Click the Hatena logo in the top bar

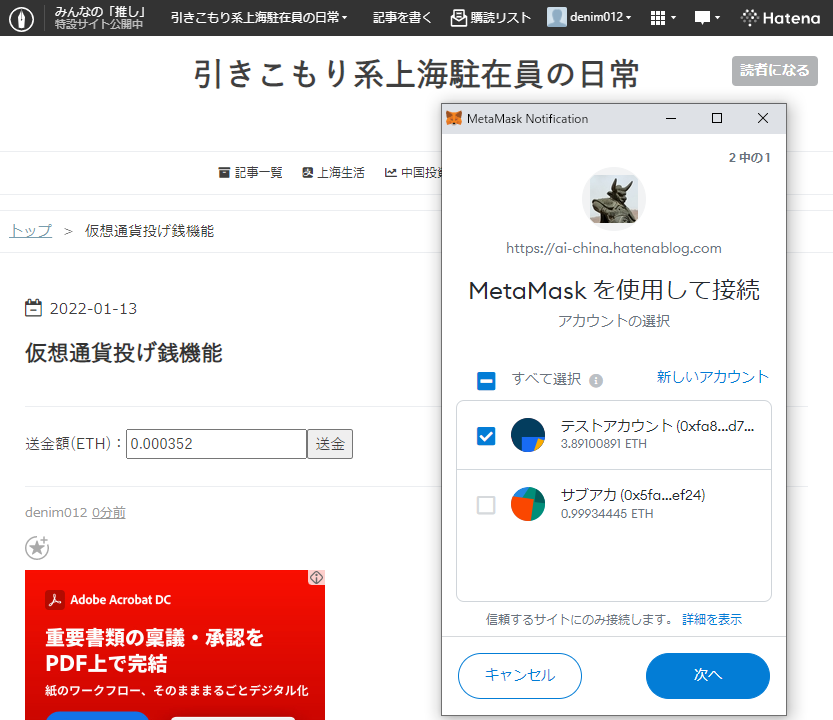780,18
